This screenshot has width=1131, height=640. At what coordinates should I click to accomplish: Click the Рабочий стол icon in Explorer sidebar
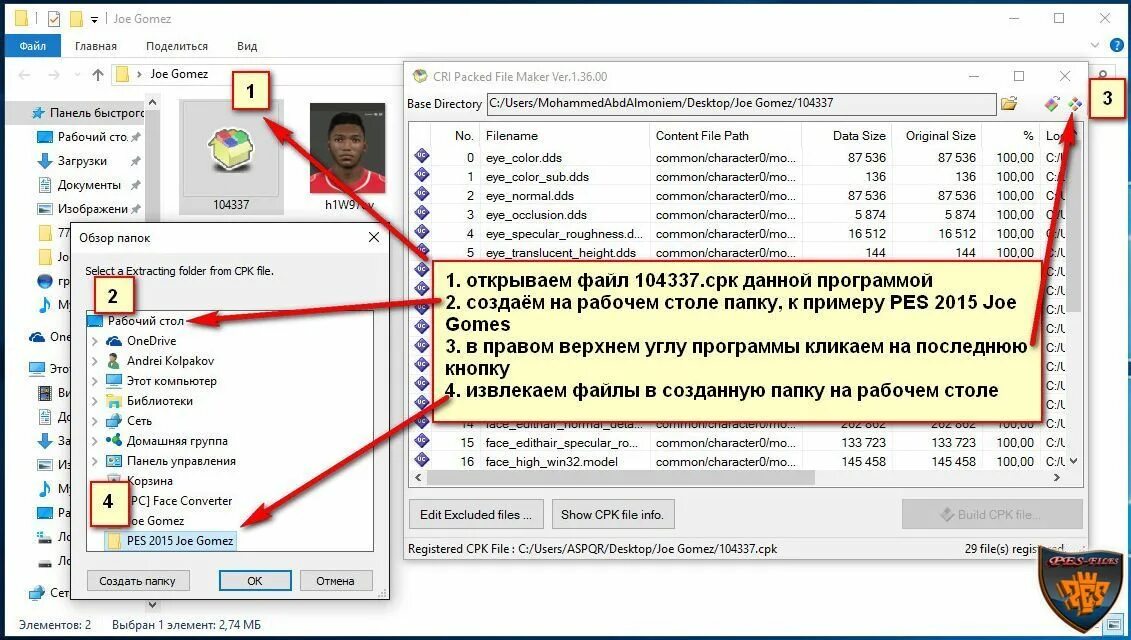pyautogui.click(x=45, y=136)
